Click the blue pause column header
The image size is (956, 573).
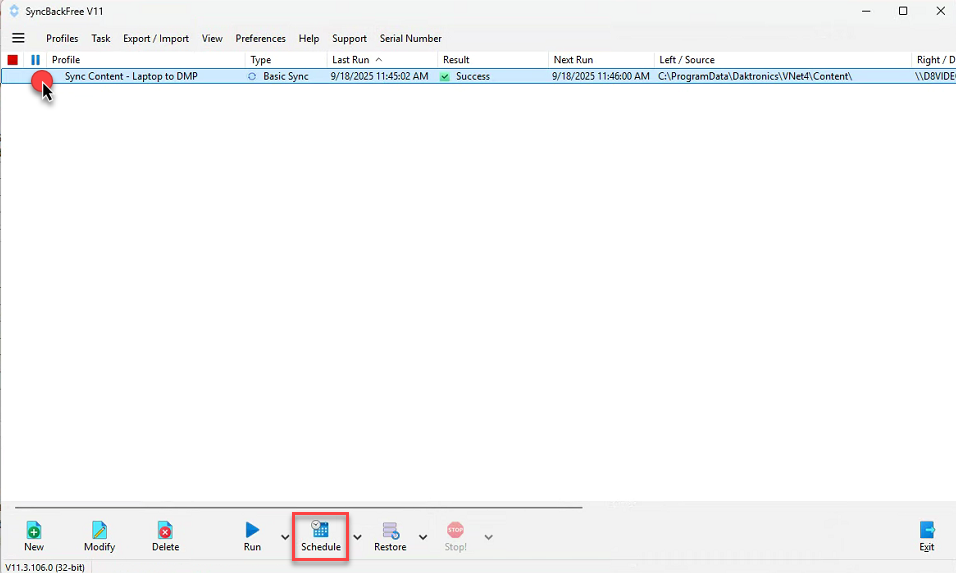pos(36,60)
